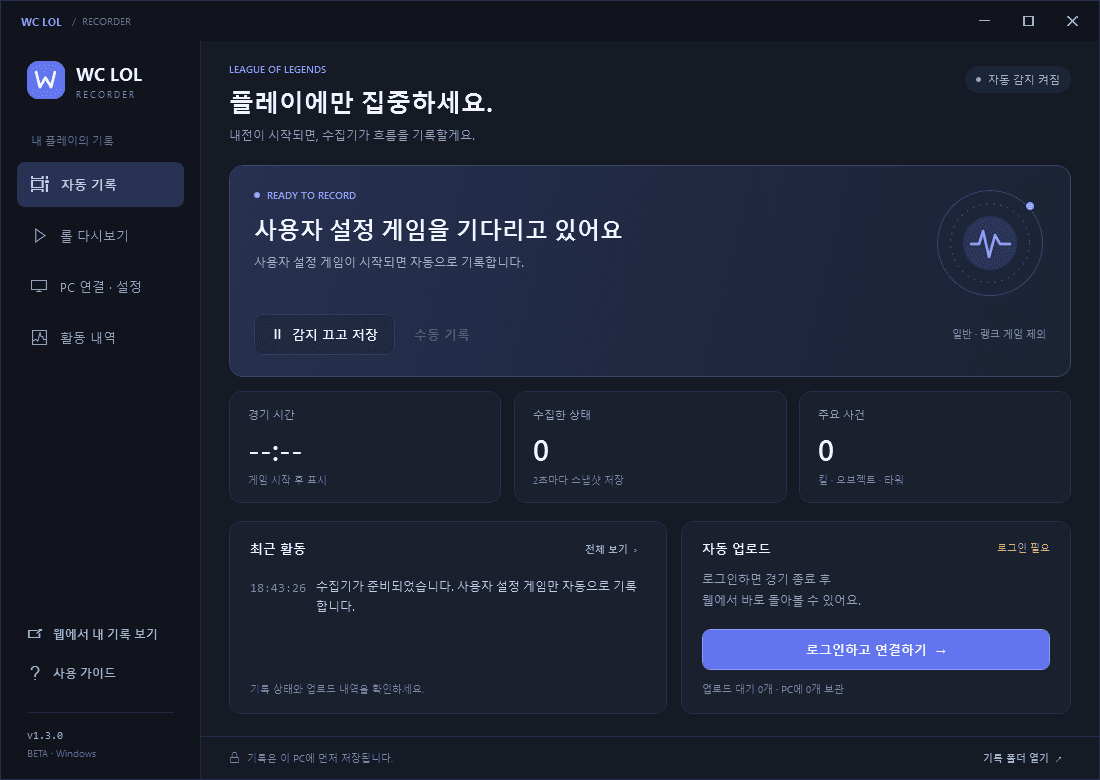1100x780 pixels.
Task: Click the 자동 감지 켜짐 status pill
Action: pyautogui.click(x=1018, y=79)
